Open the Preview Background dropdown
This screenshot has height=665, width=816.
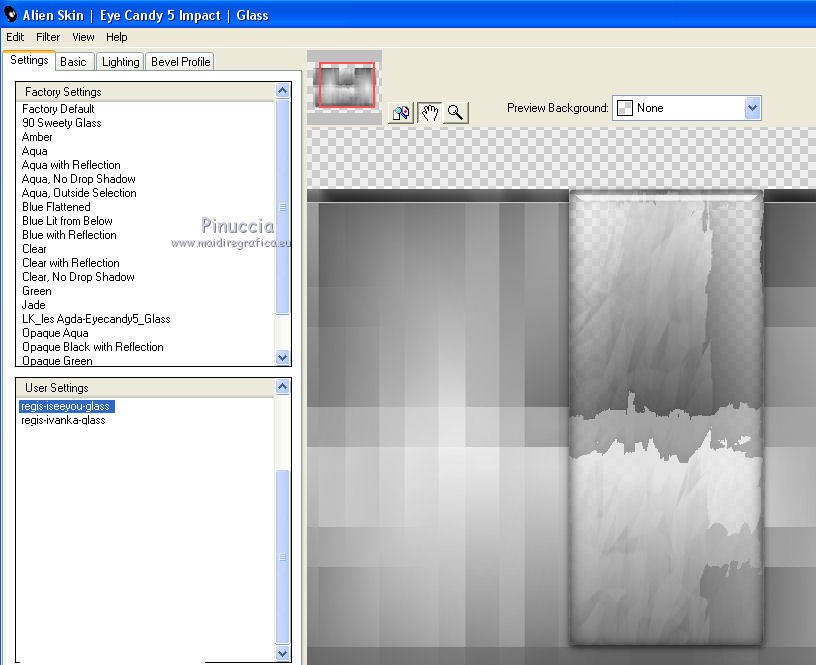click(686, 108)
